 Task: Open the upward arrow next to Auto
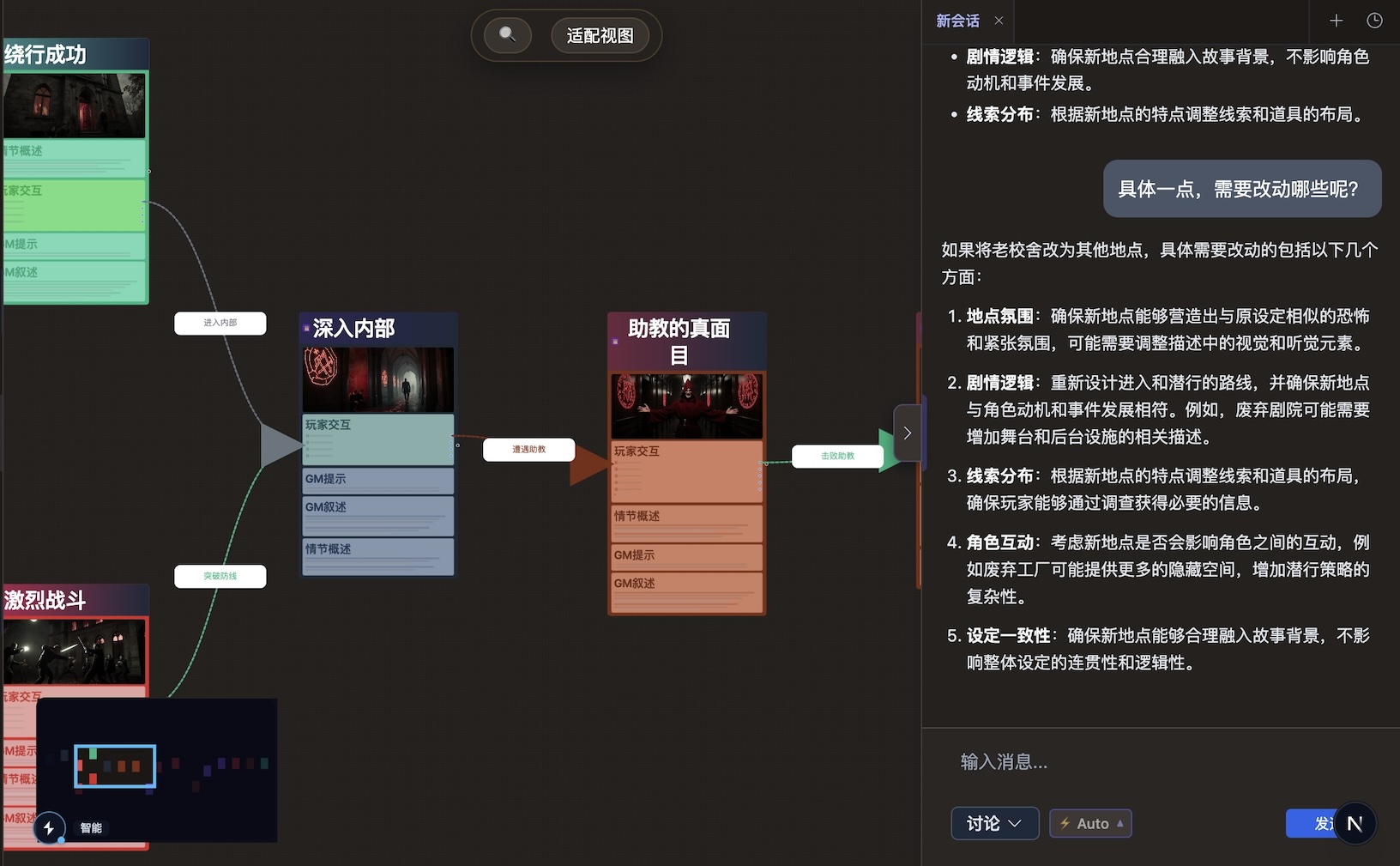pos(1118,823)
